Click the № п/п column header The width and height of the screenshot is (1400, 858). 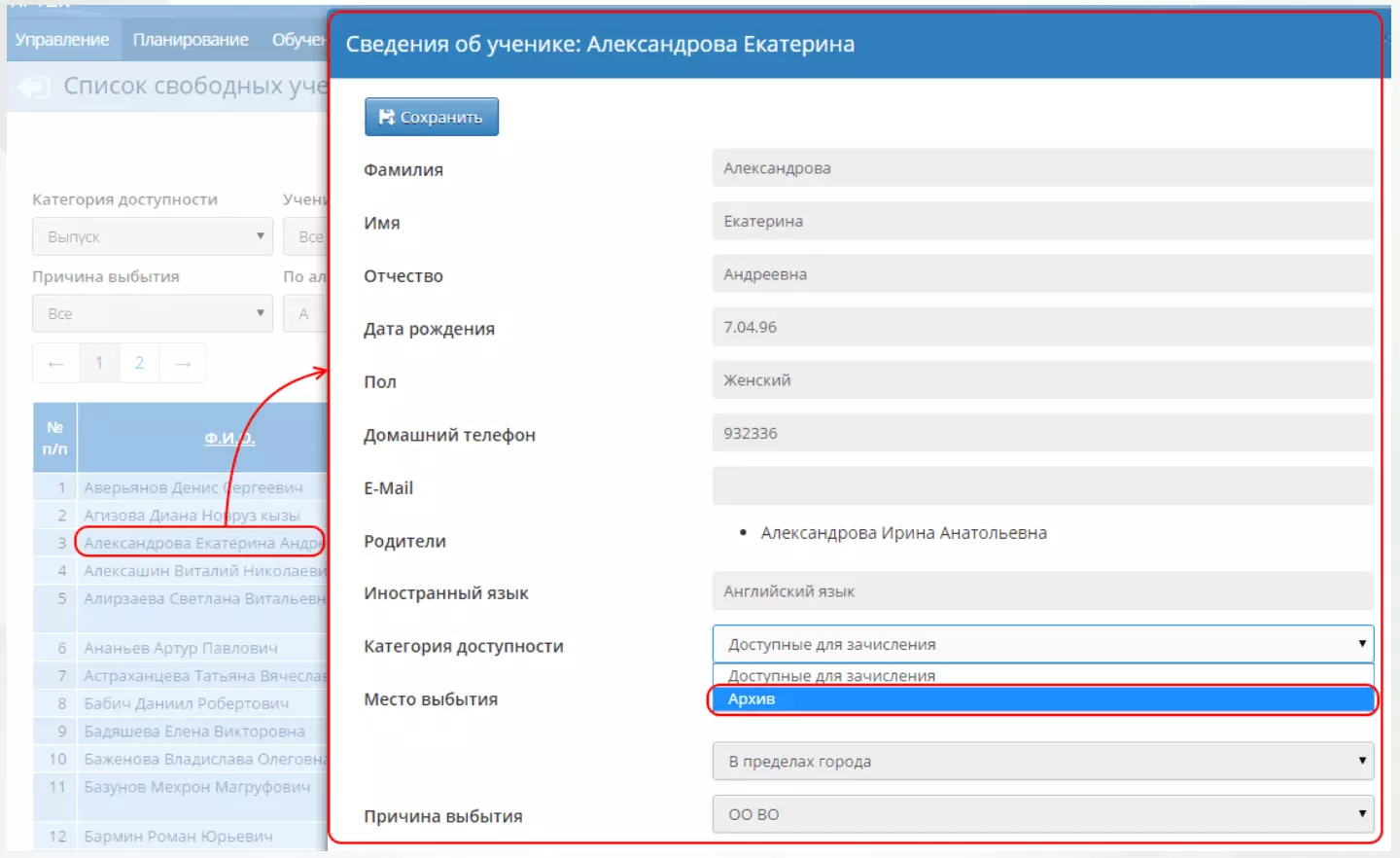coord(55,438)
